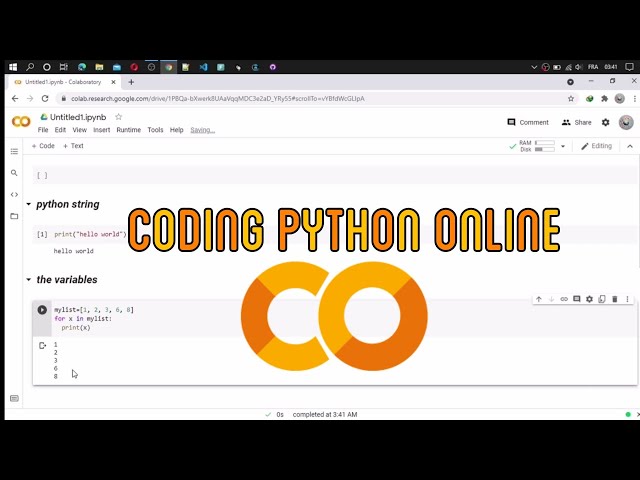Open the table of contents sidebar icon

pos(14,151)
